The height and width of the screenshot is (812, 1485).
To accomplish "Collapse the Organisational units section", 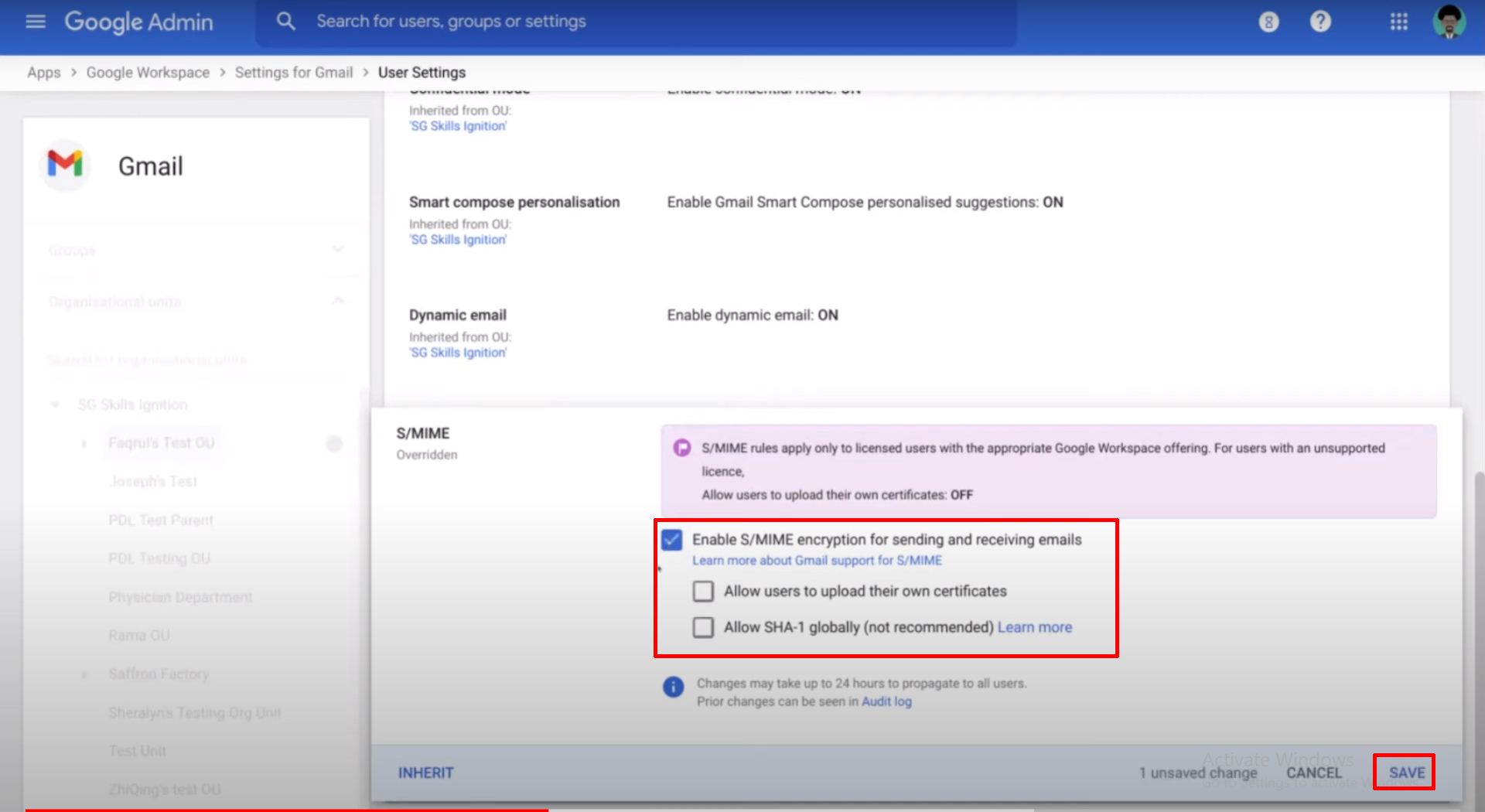I will click(338, 301).
